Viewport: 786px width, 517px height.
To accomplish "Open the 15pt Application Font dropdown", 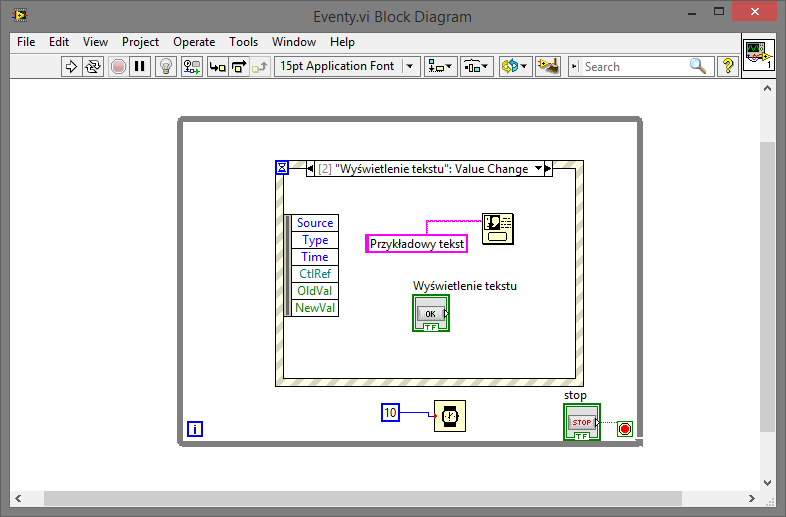I will tap(347, 67).
